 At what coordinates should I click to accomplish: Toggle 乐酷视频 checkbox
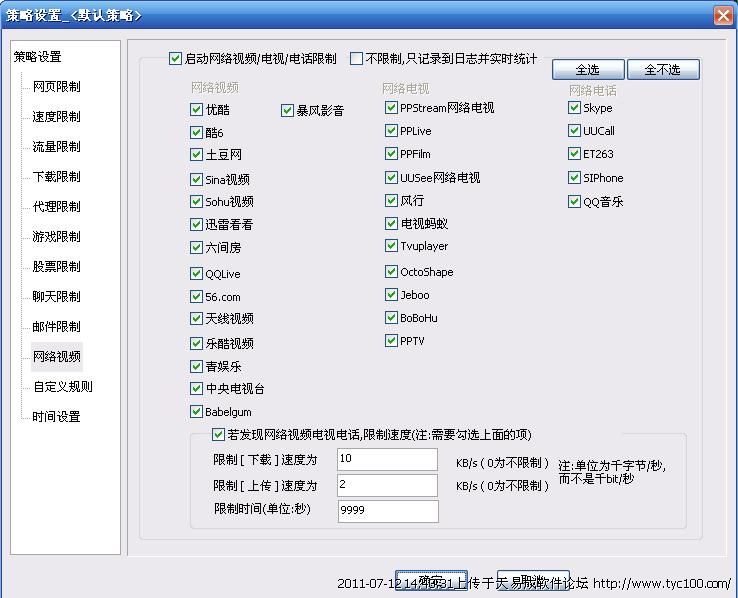click(196, 343)
